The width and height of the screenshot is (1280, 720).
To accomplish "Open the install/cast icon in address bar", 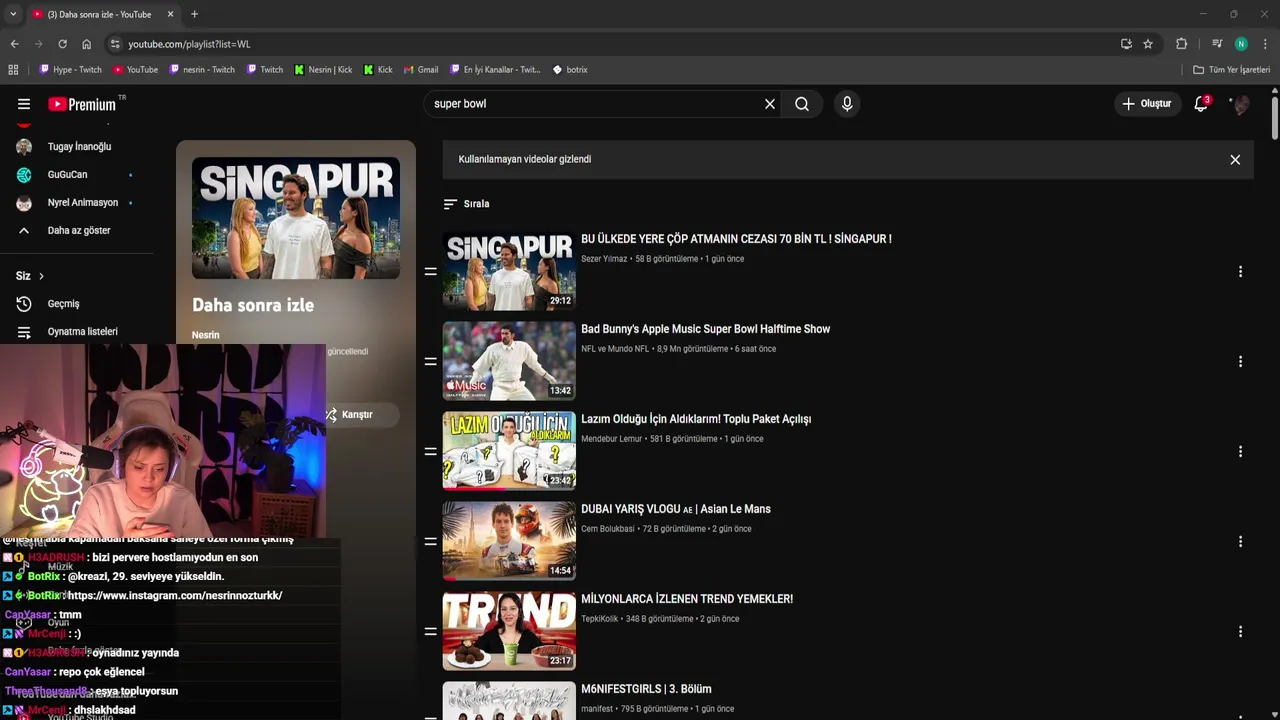I will point(1126,44).
